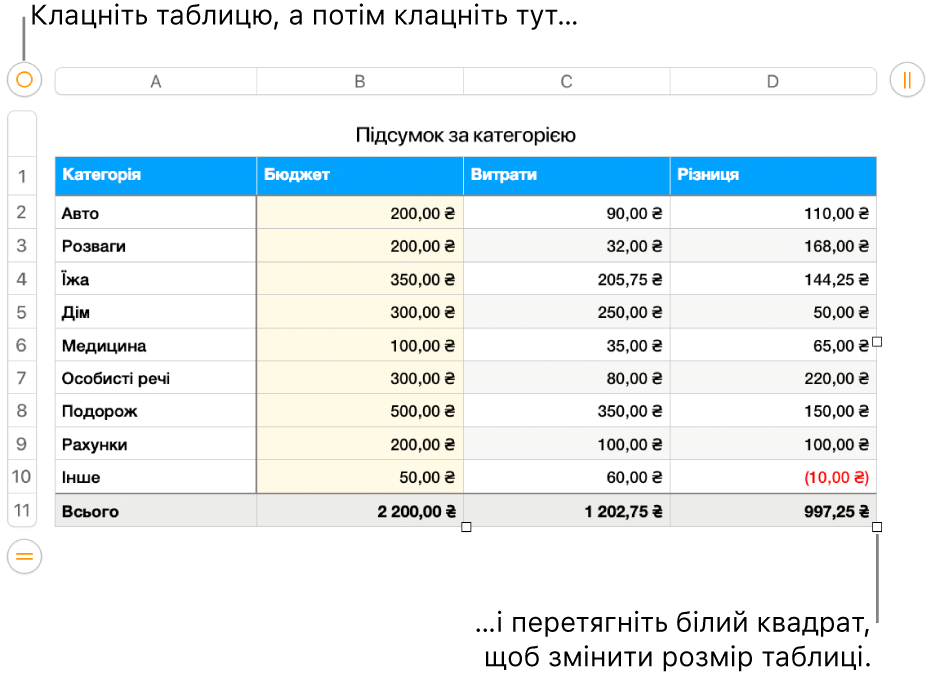Select the Всього footer cell

tap(156, 511)
